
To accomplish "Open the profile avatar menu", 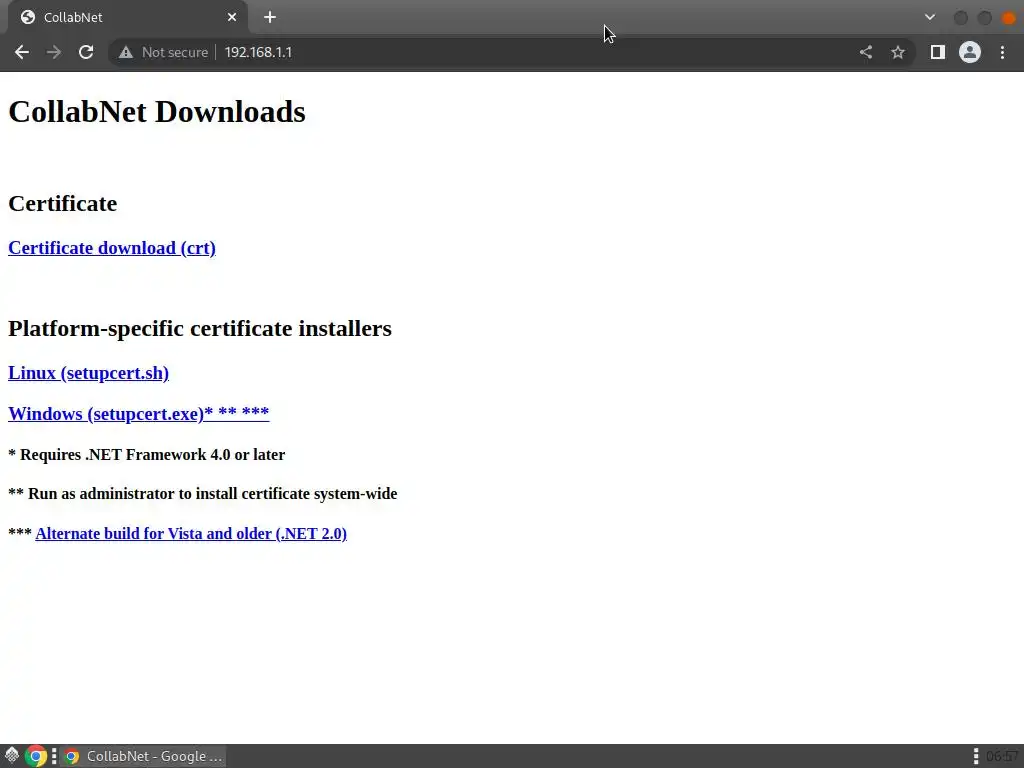I will 970,52.
